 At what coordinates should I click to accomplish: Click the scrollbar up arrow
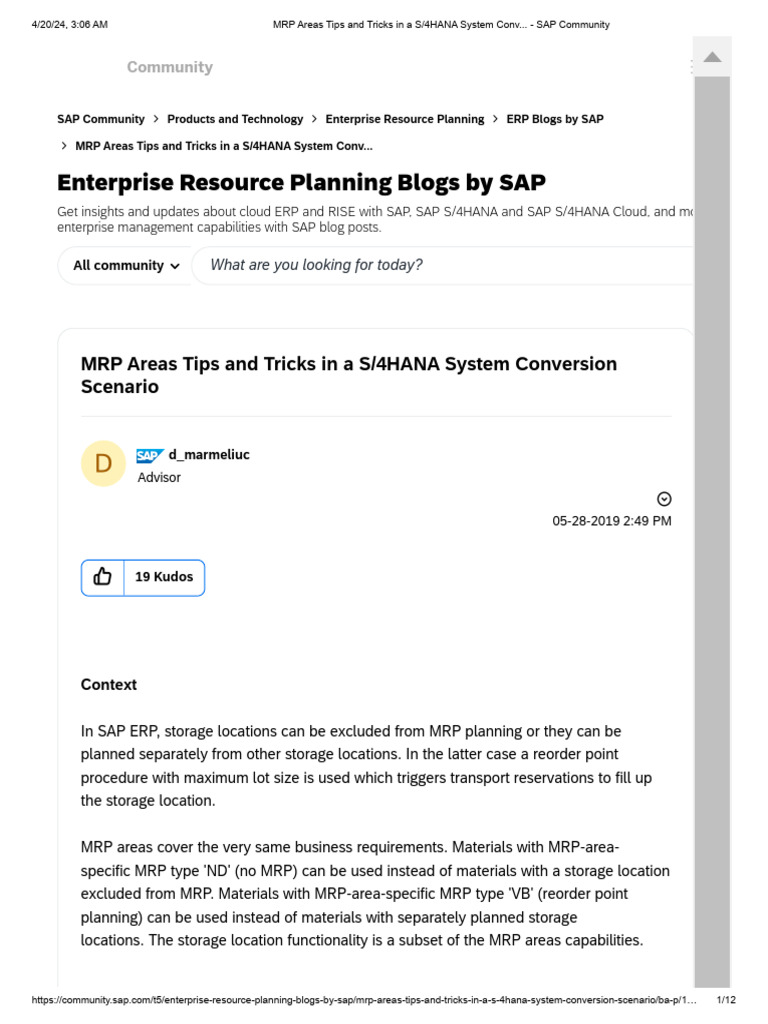point(712,57)
